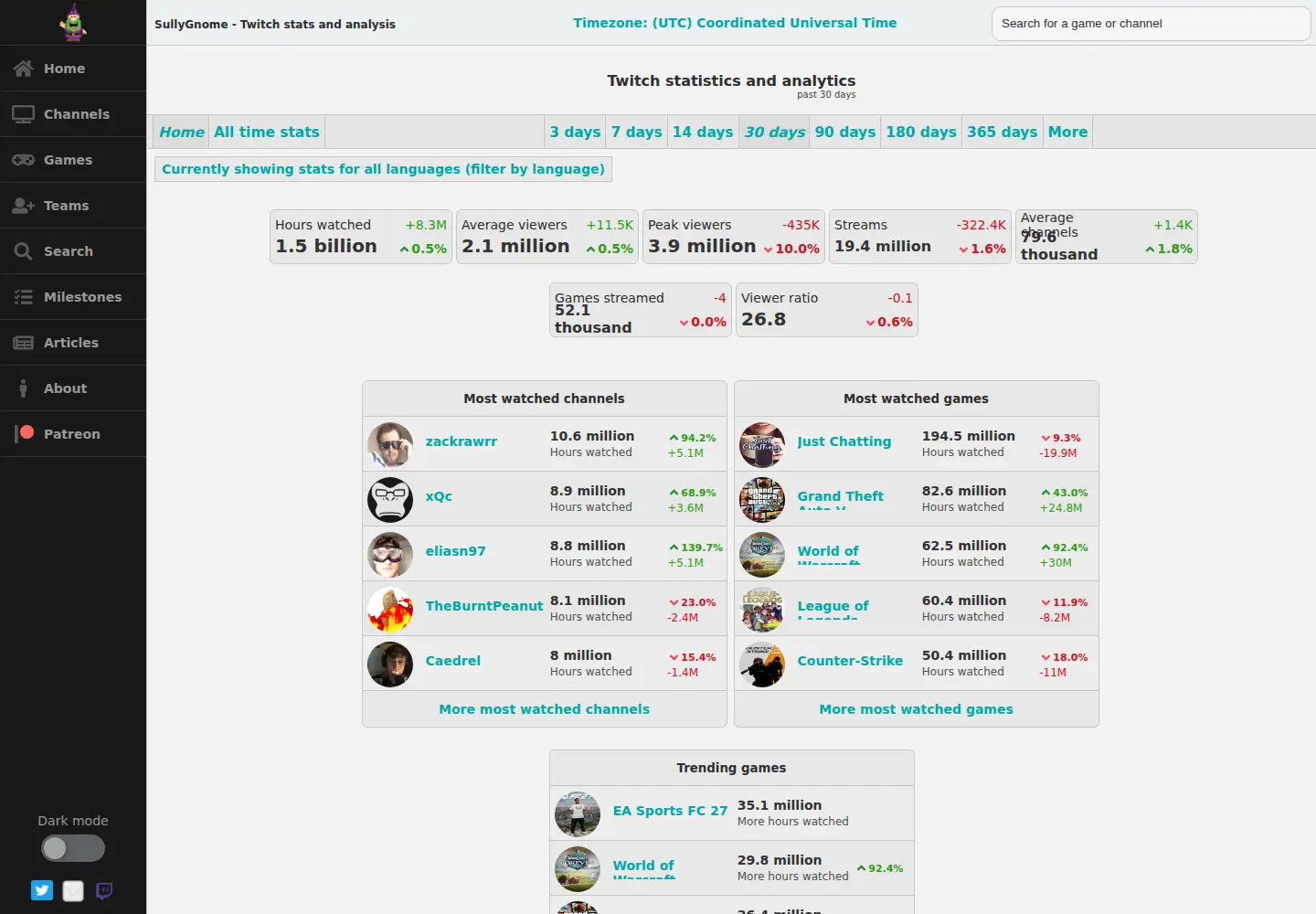Click the SullyGnome gnome logo
The height and width of the screenshot is (914, 1316).
coord(73,22)
